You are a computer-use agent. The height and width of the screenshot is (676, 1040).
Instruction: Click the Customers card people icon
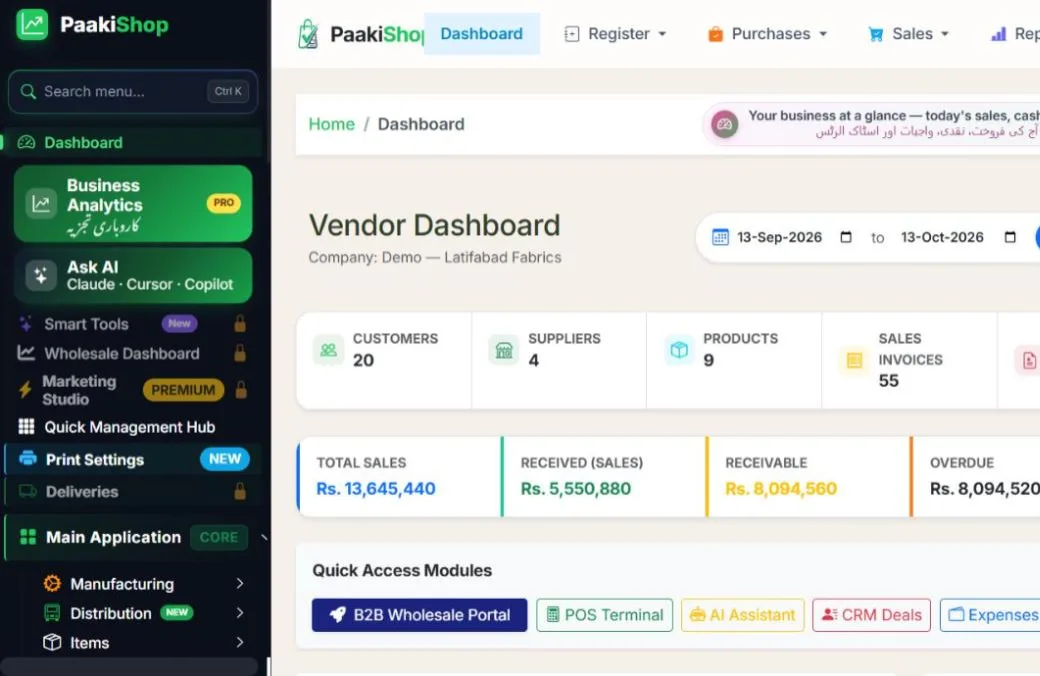(328, 350)
